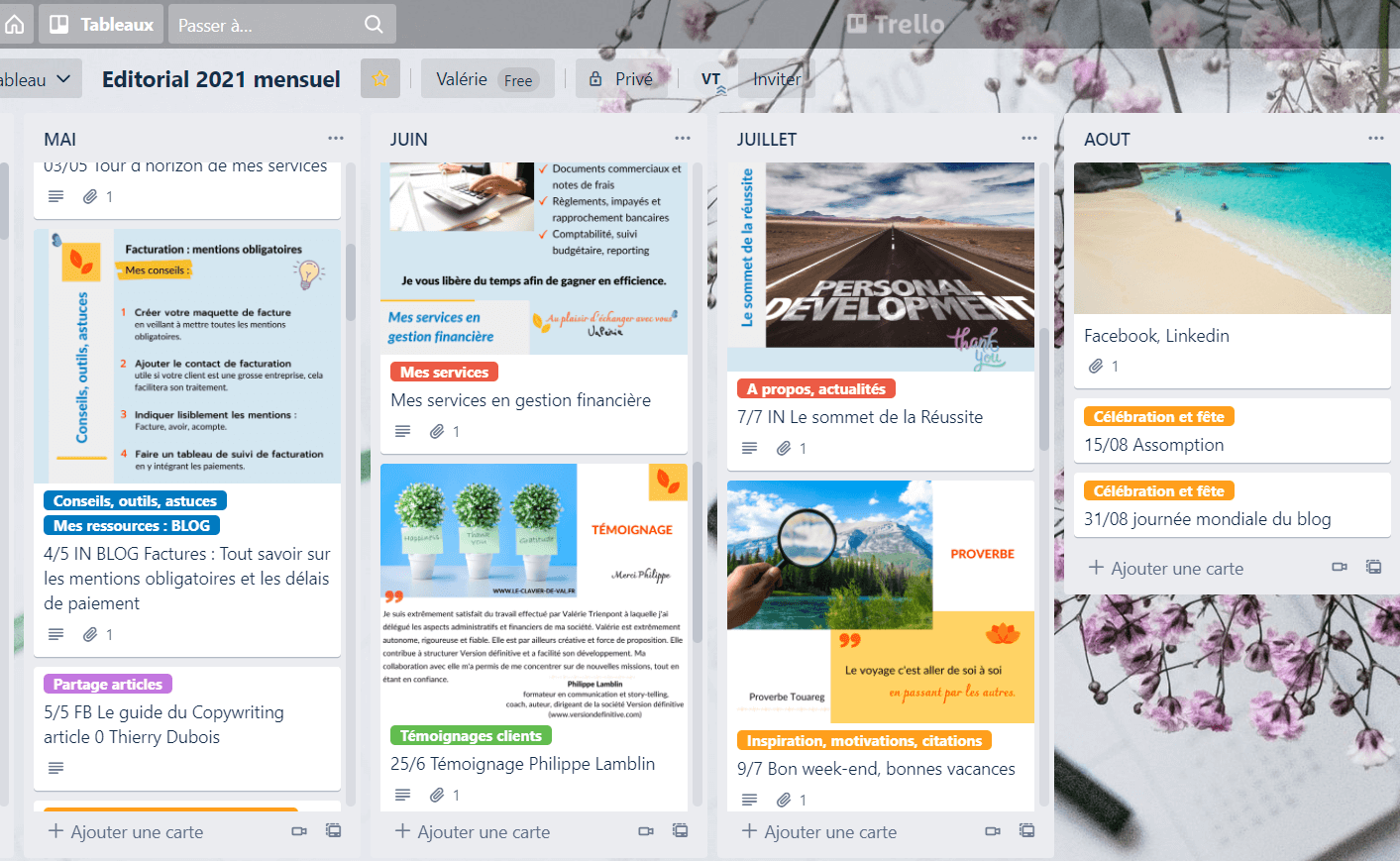The height and width of the screenshot is (861, 1400).
Task: Open the VT member avatar
Action: (712, 79)
